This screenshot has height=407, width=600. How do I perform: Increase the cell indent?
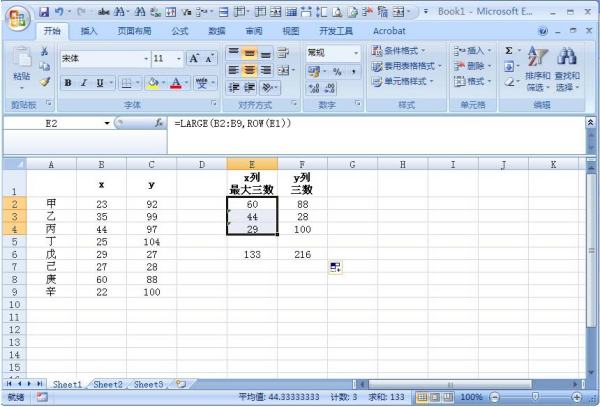pyautogui.click(x=249, y=88)
